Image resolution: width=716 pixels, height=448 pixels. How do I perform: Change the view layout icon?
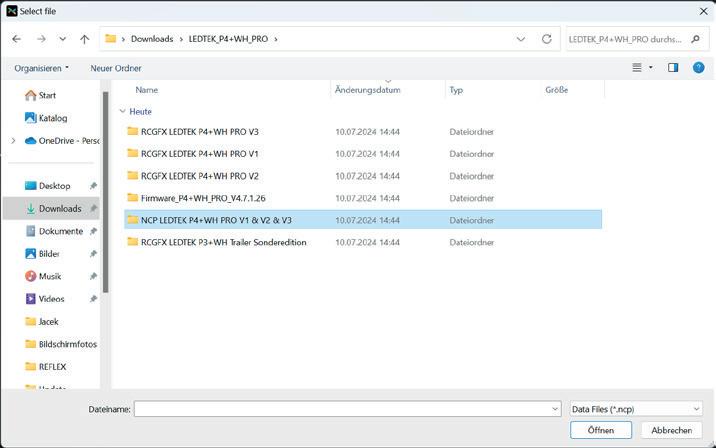637,68
